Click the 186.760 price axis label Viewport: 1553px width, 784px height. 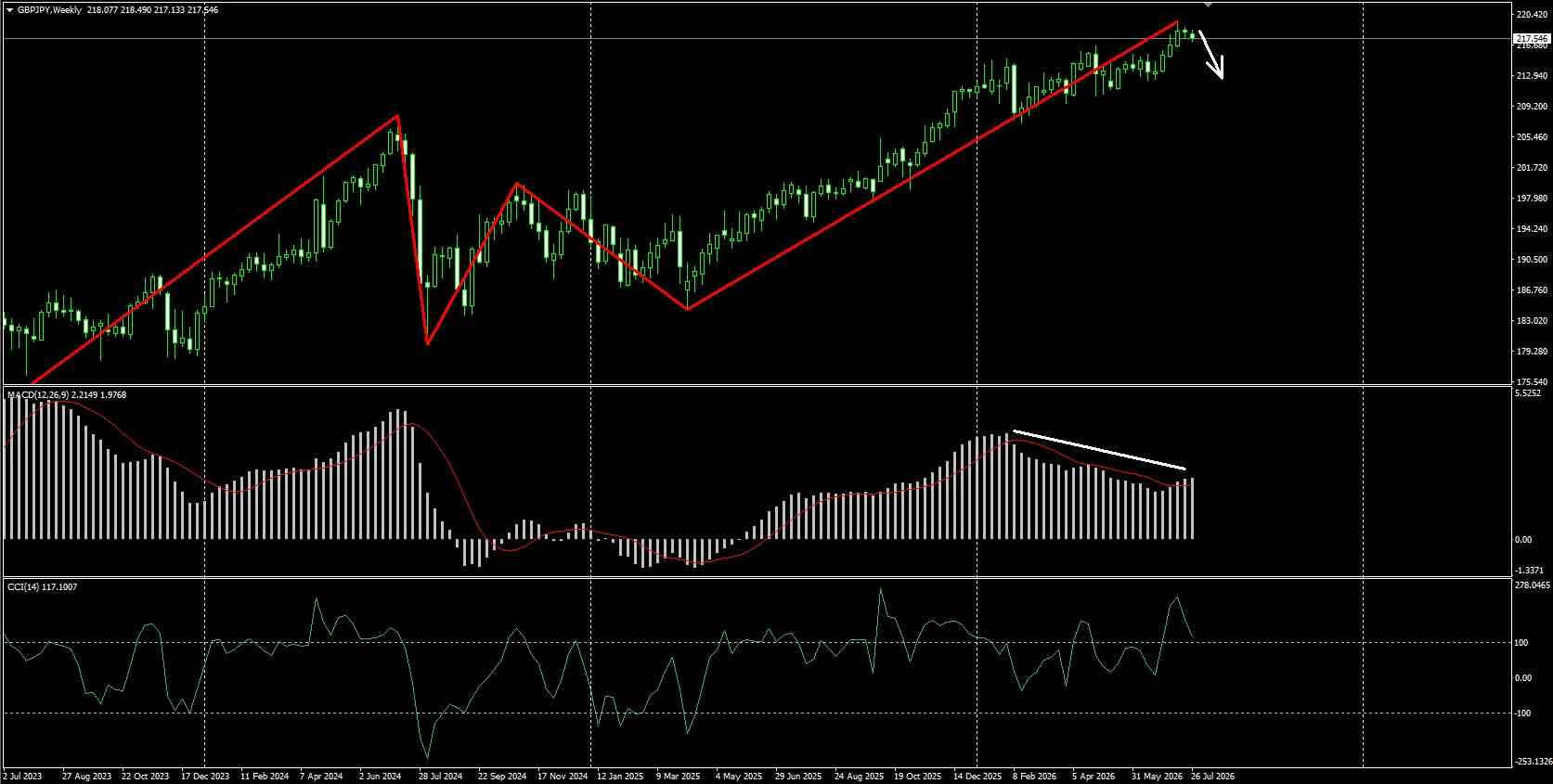coord(1532,290)
